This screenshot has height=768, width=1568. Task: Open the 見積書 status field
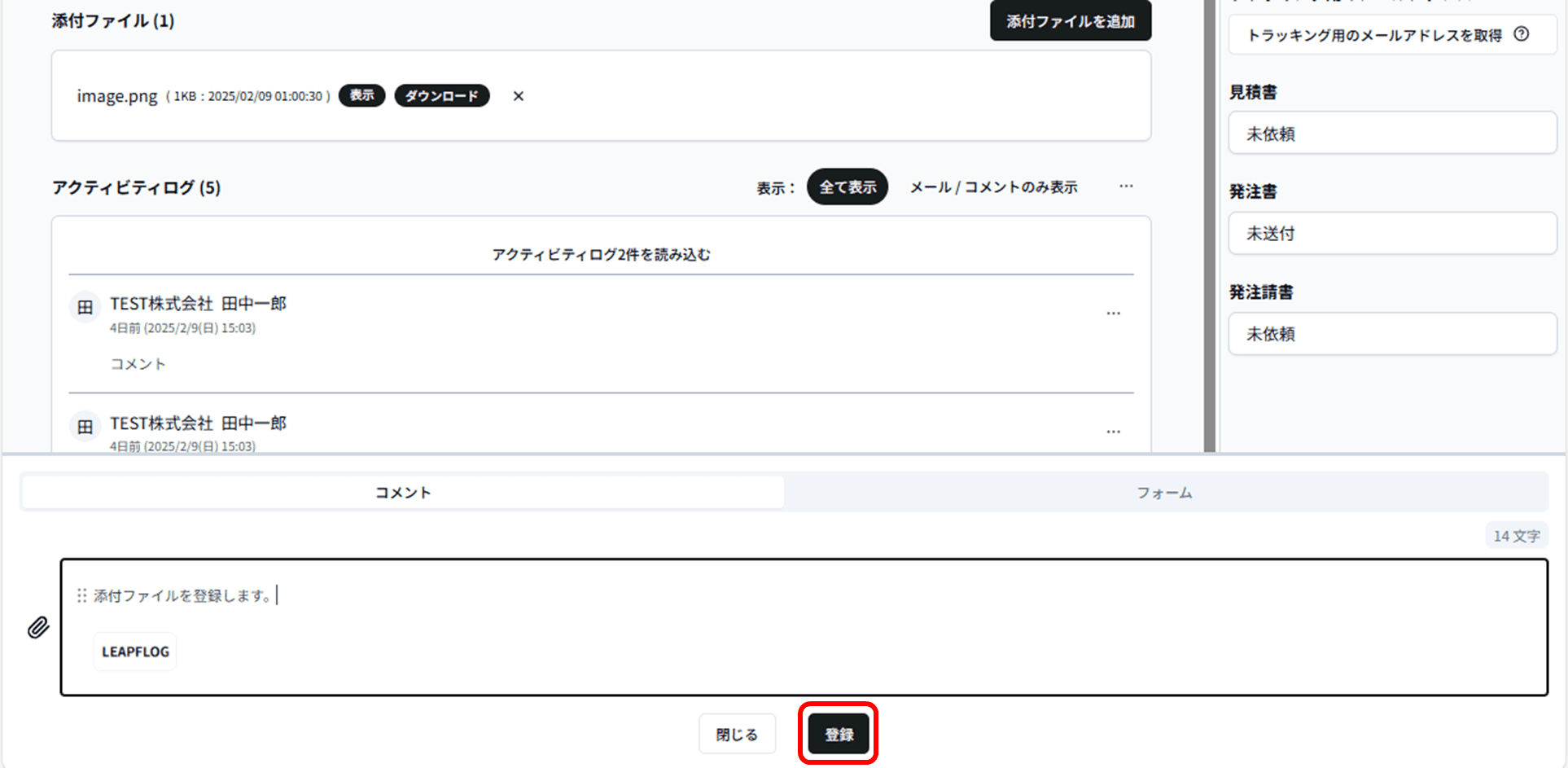click(x=1391, y=134)
